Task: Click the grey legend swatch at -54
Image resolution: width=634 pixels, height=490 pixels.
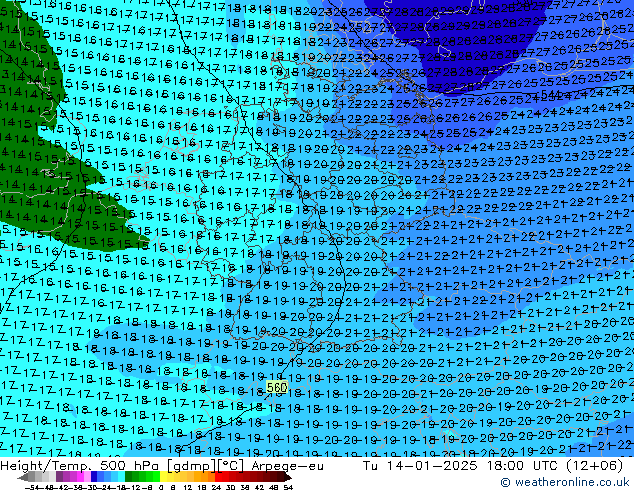Action: [x=32, y=477]
